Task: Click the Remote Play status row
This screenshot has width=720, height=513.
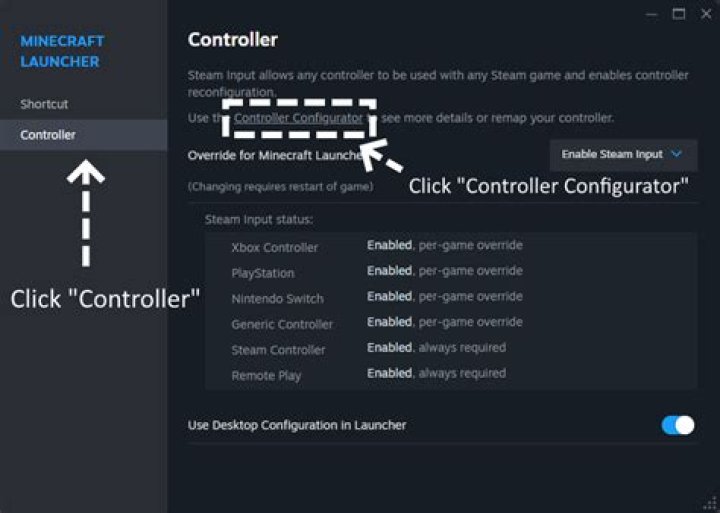Action: 450,374
